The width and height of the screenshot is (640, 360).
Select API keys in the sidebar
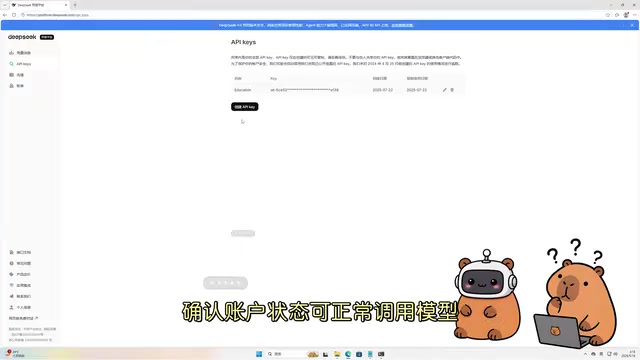pos(20,64)
